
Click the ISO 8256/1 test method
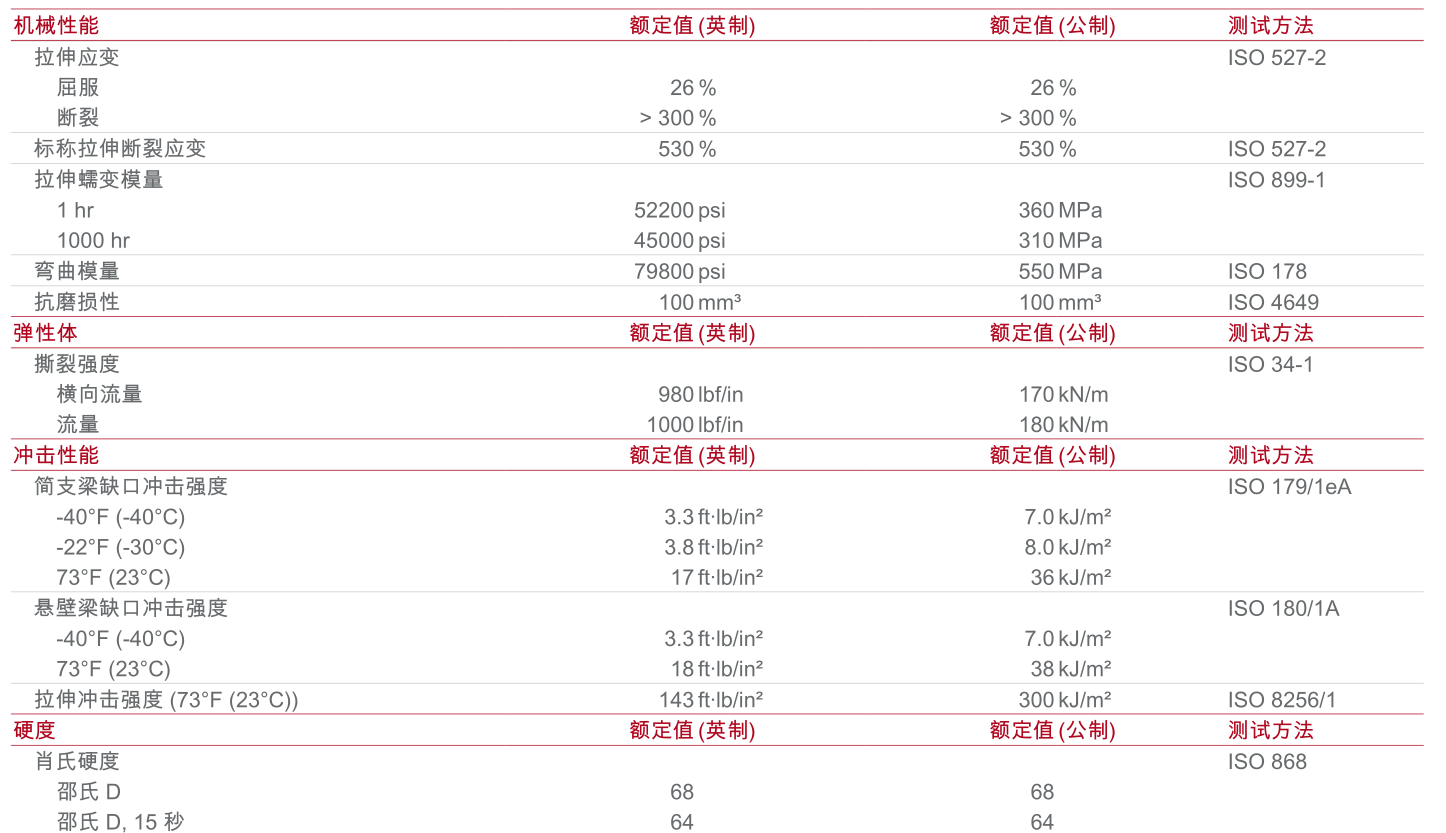tap(1281, 700)
